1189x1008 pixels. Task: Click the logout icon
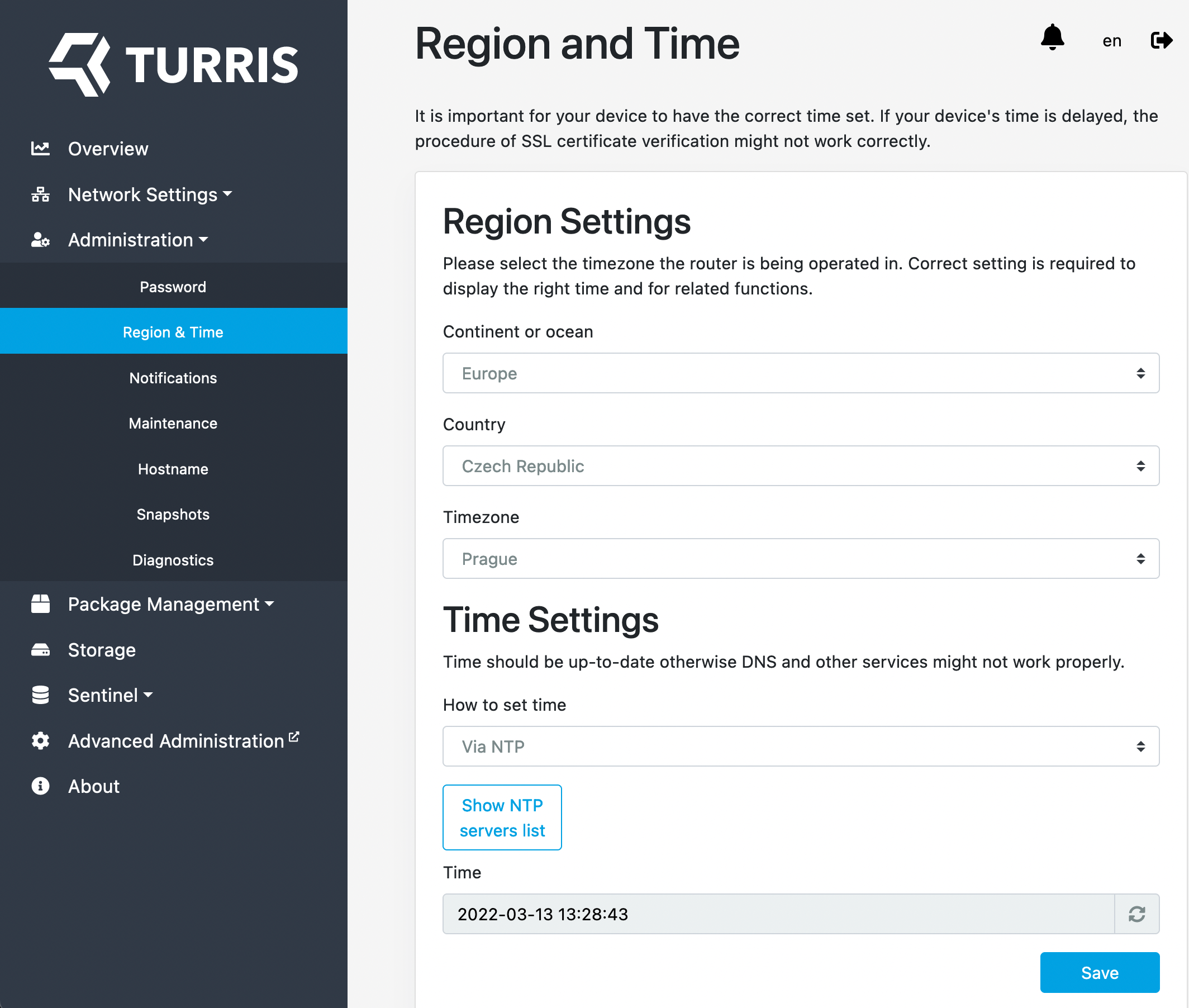tap(1160, 40)
